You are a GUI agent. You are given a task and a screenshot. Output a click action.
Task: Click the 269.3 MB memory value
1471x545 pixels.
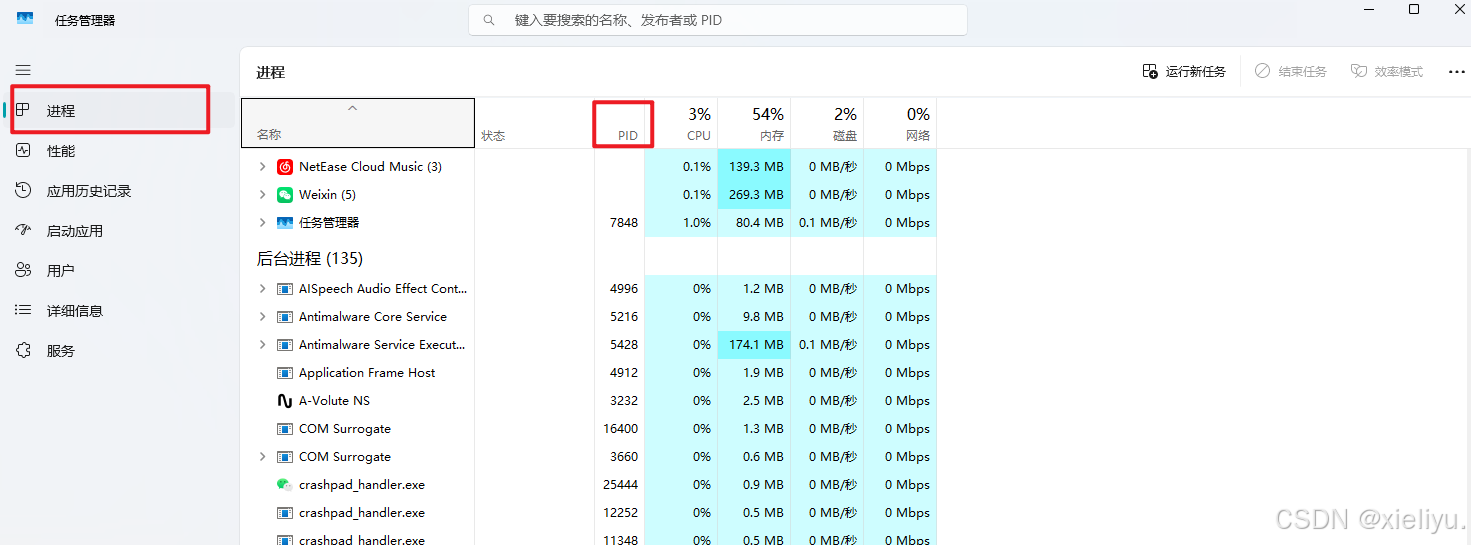(x=756, y=195)
